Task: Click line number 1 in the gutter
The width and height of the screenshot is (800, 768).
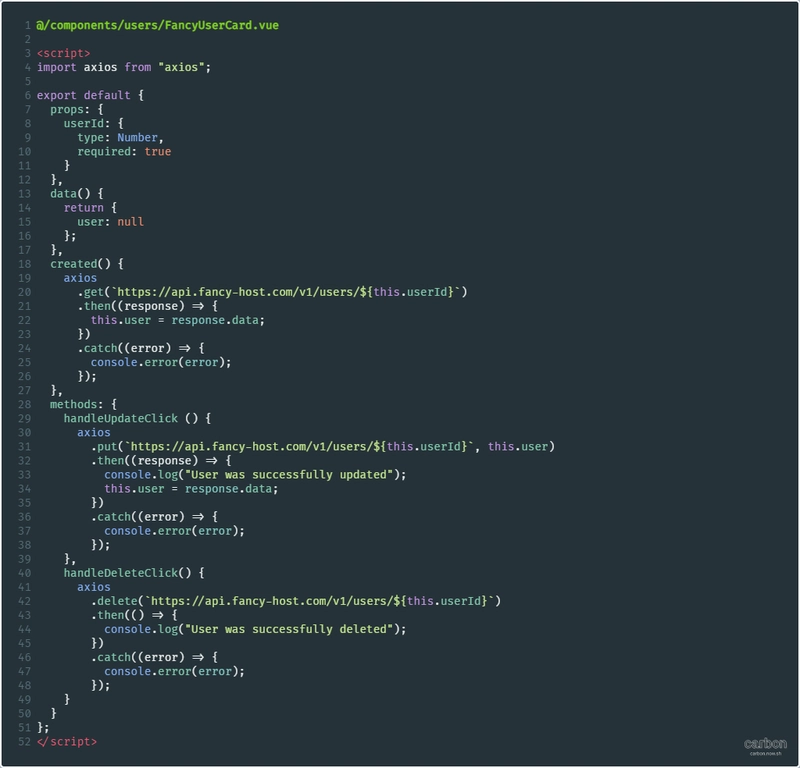Action: pyautogui.click(x=28, y=25)
